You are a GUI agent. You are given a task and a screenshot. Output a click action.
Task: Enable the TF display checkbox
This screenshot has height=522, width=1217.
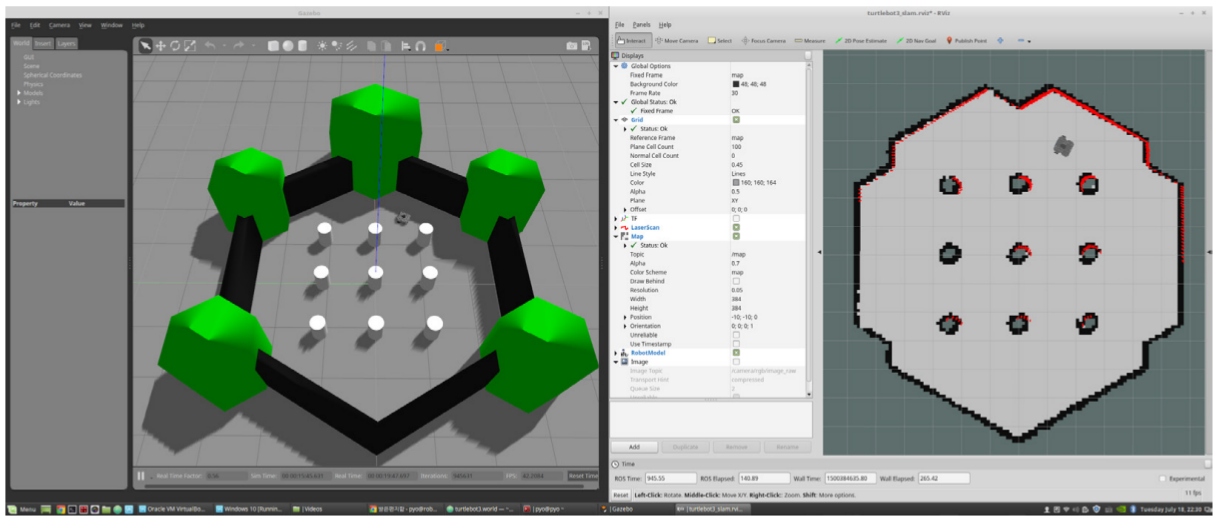736,218
